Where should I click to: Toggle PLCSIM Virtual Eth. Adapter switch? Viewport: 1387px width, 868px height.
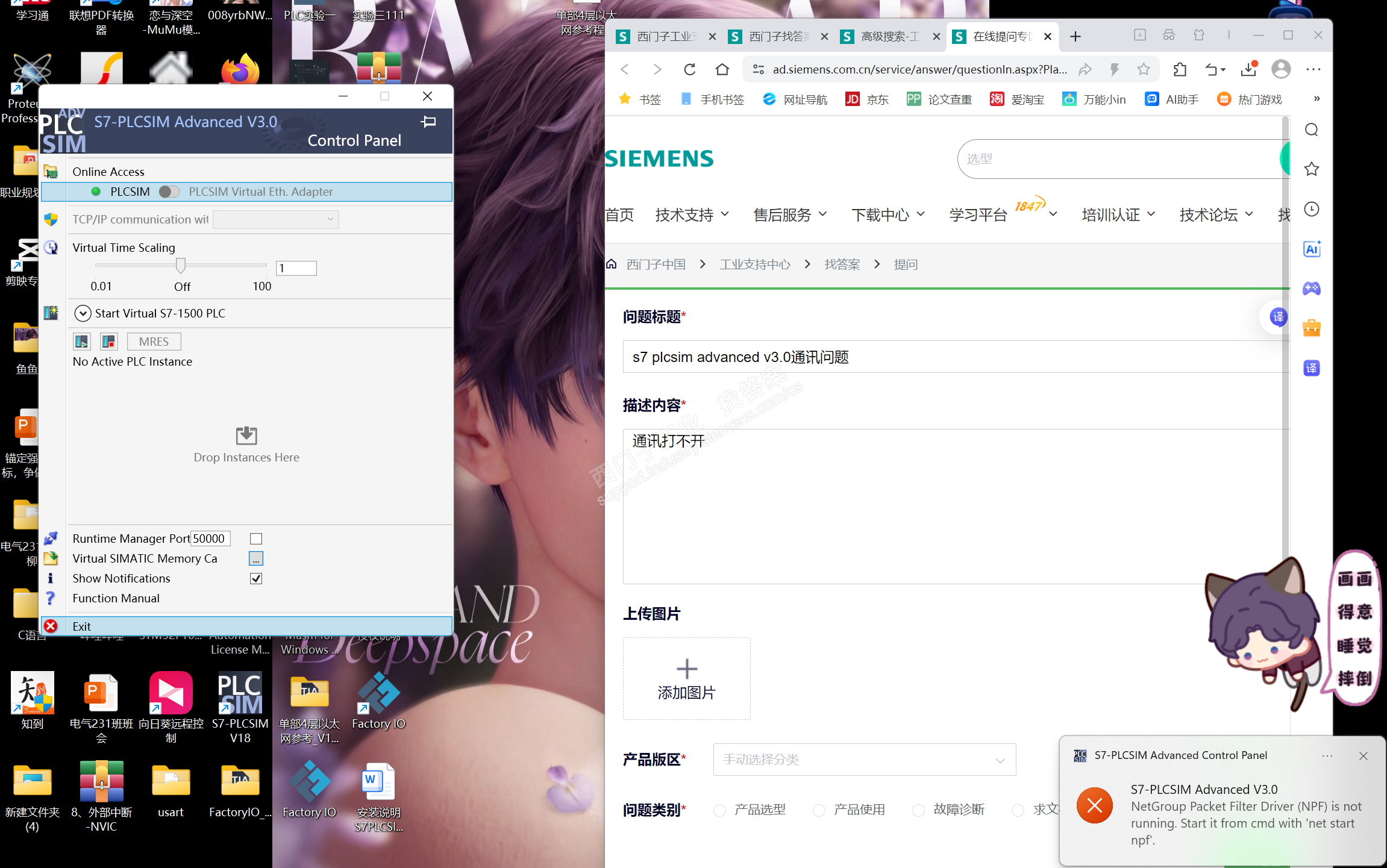(169, 192)
